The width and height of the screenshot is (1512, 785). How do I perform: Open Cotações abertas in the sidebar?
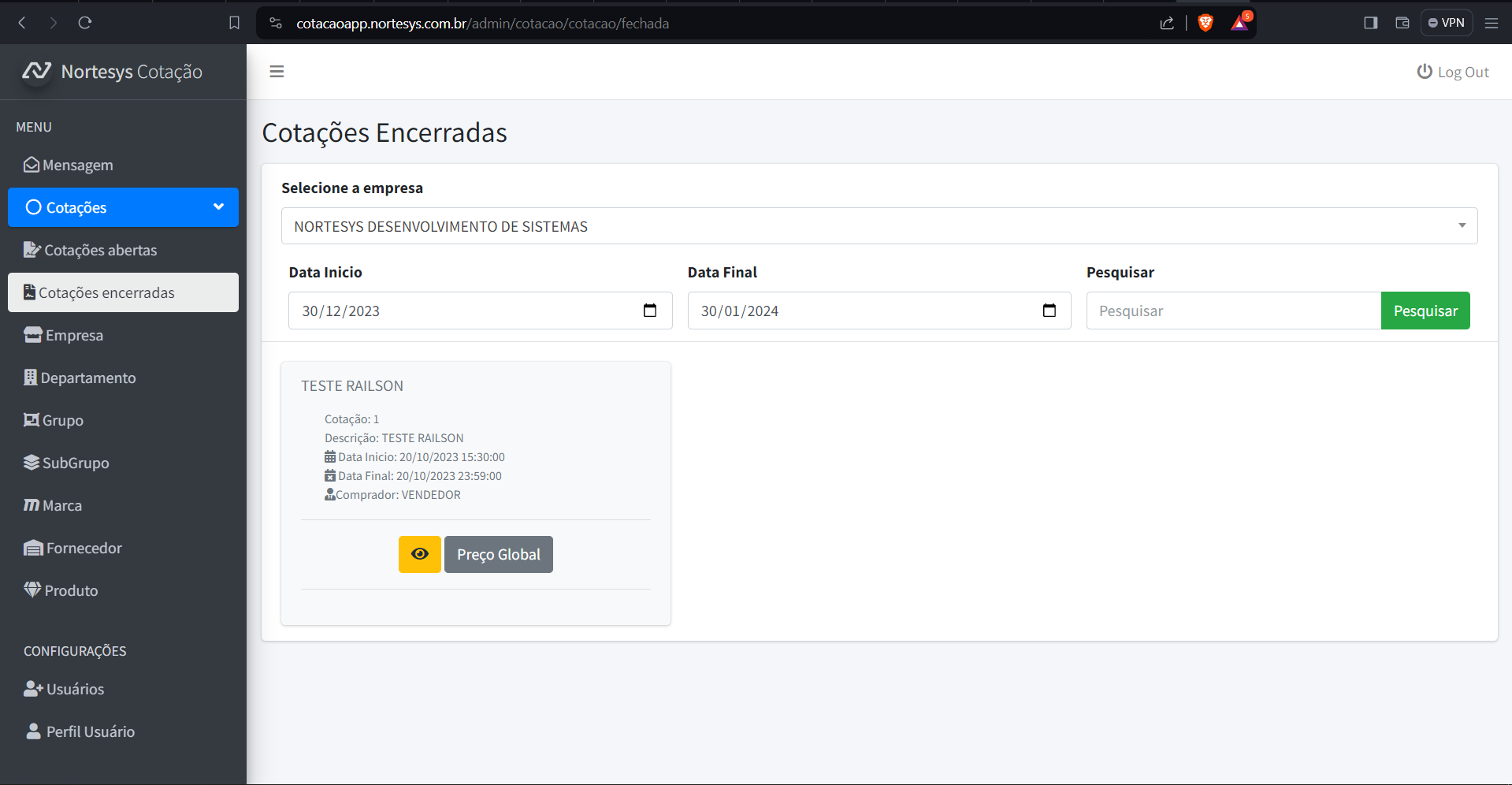click(100, 250)
